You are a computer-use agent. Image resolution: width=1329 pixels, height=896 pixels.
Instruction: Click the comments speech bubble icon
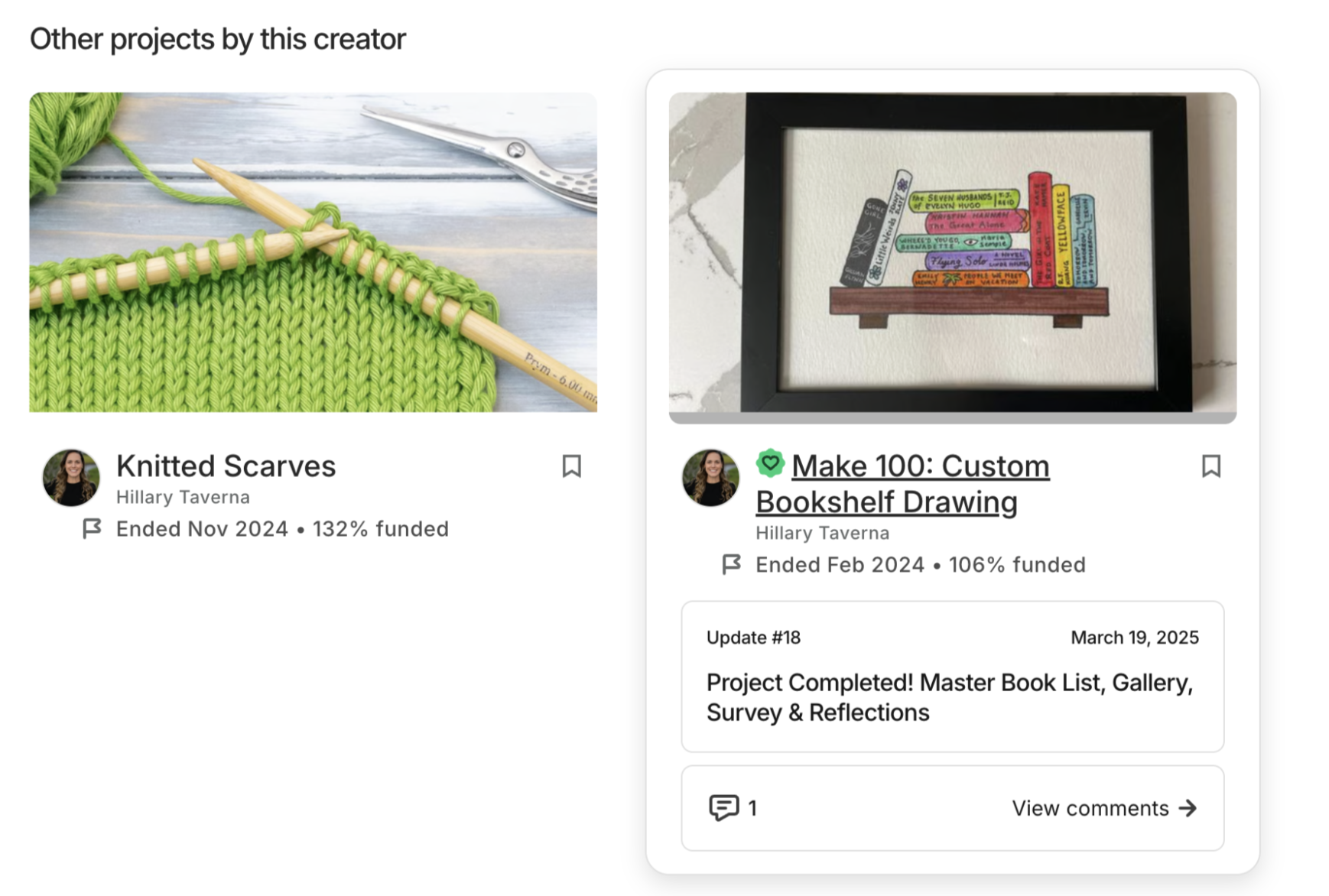tap(723, 807)
